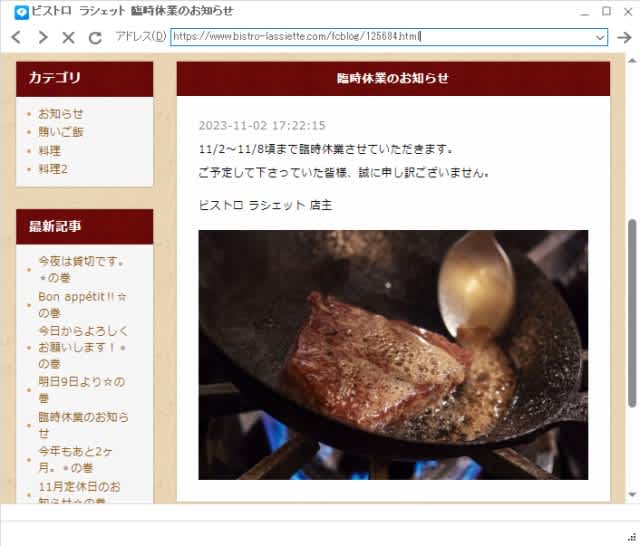The height and width of the screenshot is (546, 640).
Task: Click the go arrow next to the address bar
Action: [x=624, y=37]
